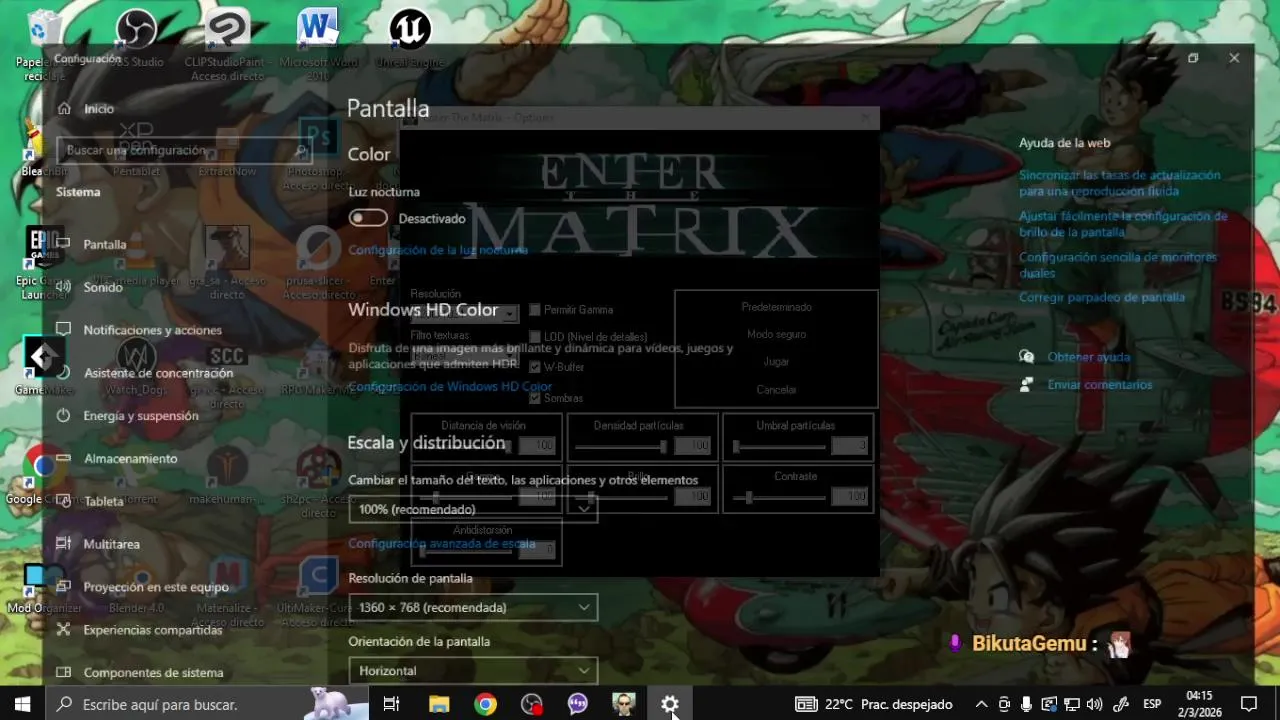Check Permitir Gamma in Matrix options
Image resolution: width=1280 pixels, height=720 pixels.
(535, 310)
